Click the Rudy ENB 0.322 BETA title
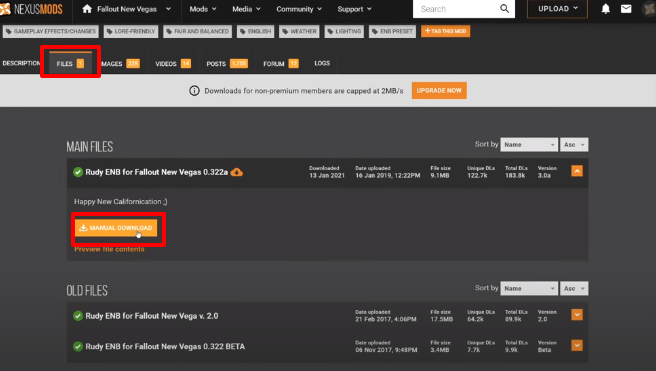 [x=165, y=346]
